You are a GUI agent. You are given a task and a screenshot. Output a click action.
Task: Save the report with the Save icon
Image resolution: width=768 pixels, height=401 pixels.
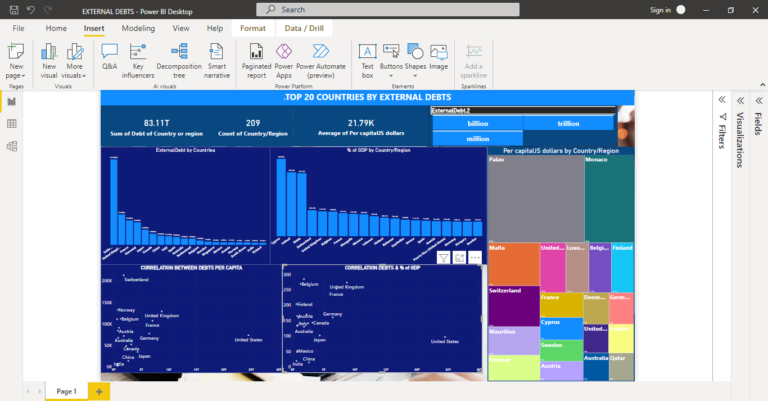point(14,10)
